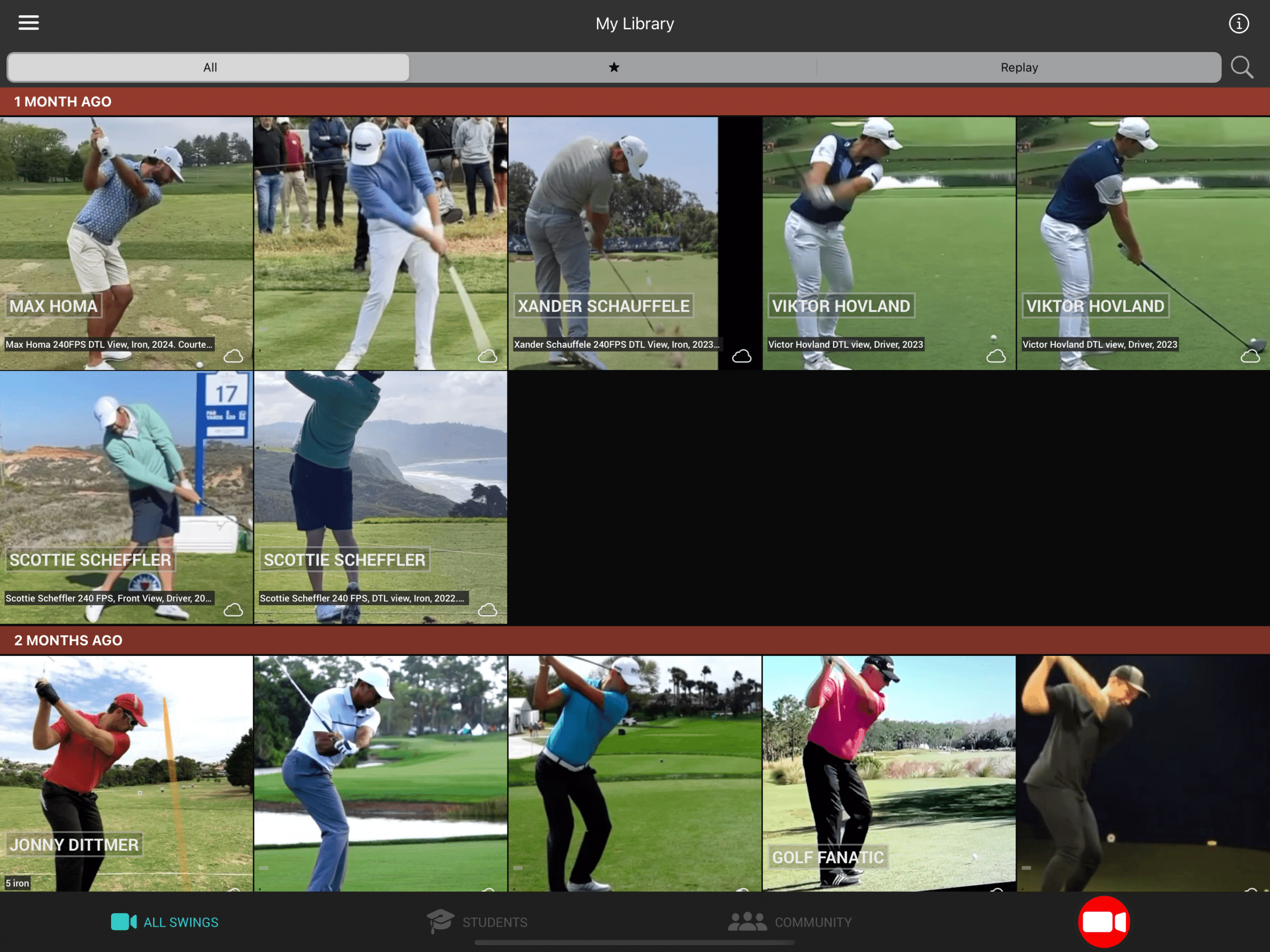Tap the 'My Library' title

pyautogui.click(x=635, y=23)
